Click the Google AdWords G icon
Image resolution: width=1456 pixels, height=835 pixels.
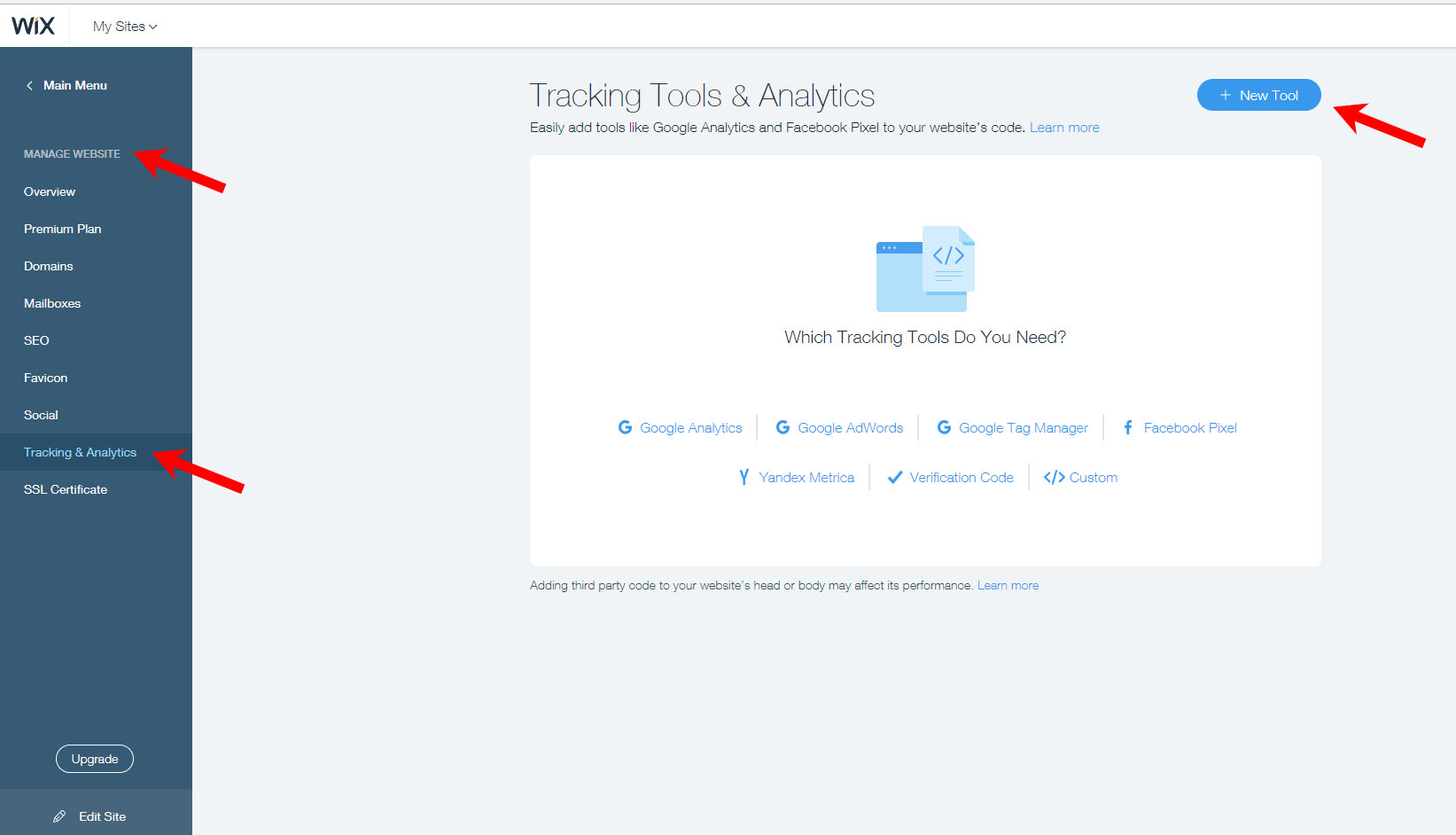(x=783, y=427)
